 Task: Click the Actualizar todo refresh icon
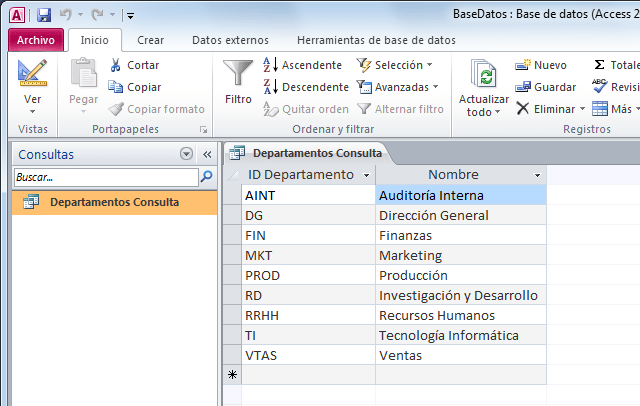[x=484, y=73]
